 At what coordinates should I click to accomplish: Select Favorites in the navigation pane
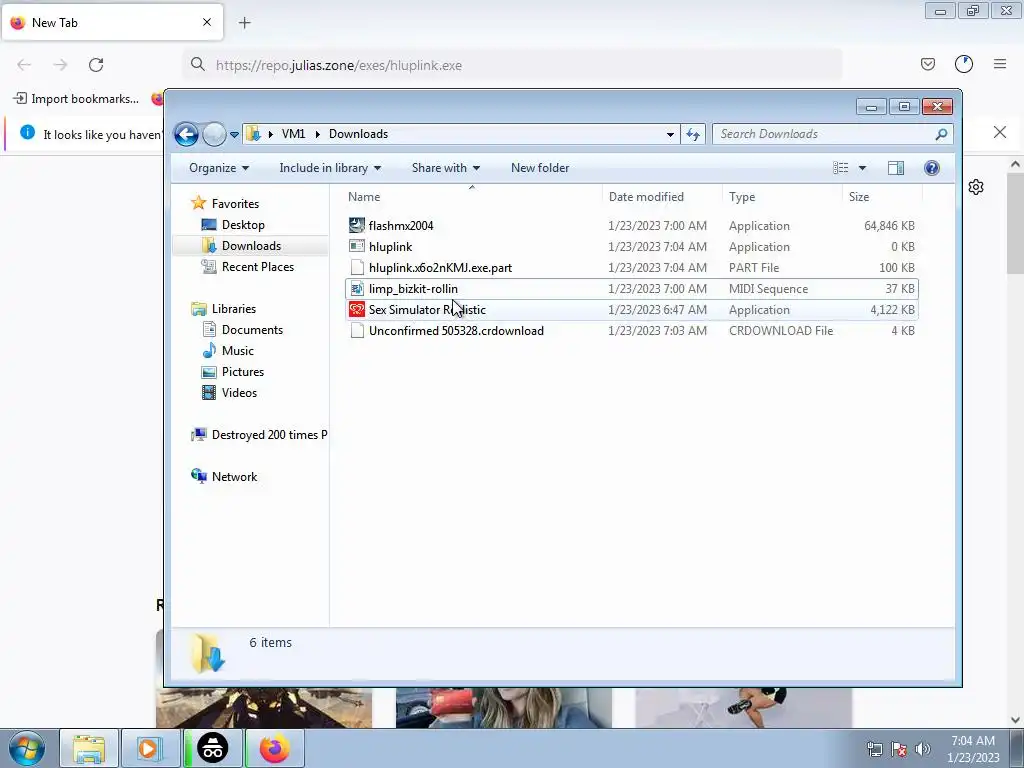coord(235,204)
